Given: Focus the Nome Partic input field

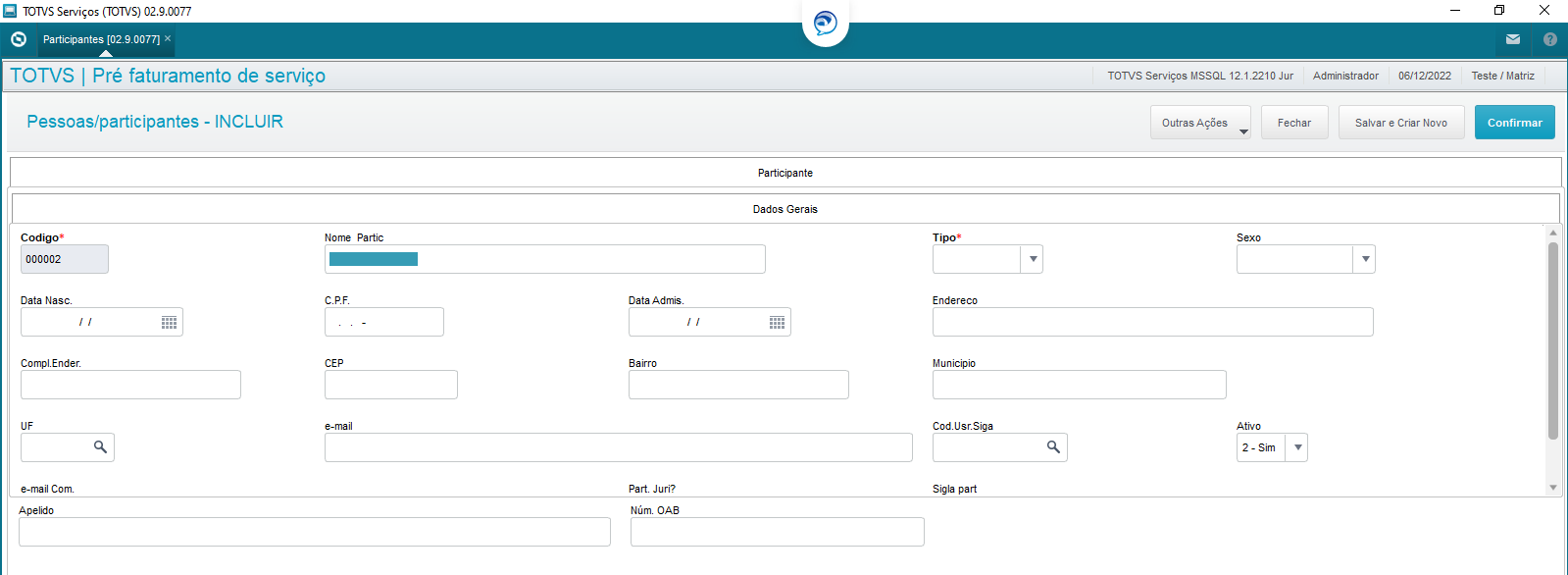Looking at the screenshot, I should click(x=545, y=259).
